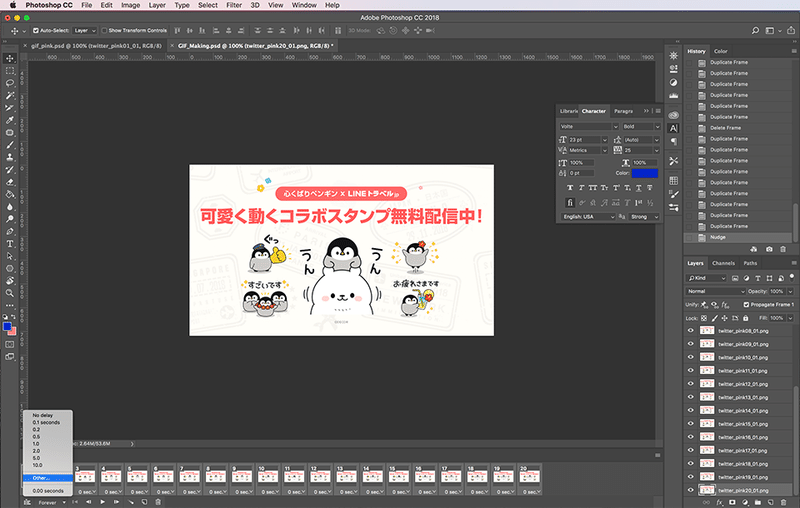Click Underline style in Character panel
This screenshot has height=508, width=800.
tap(639, 188)
